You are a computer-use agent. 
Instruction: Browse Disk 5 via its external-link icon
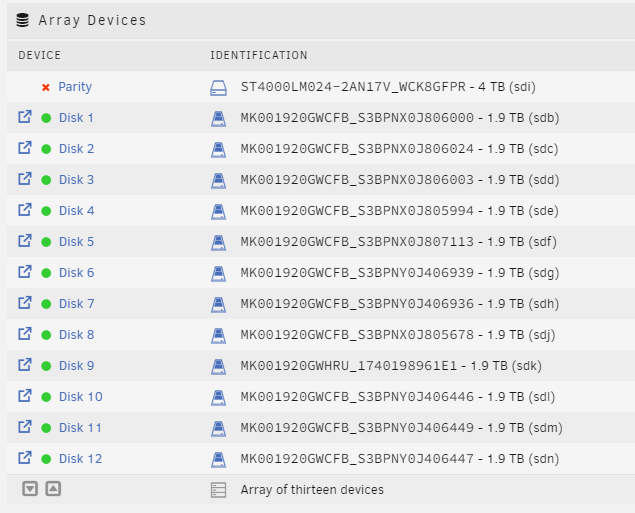25,241
